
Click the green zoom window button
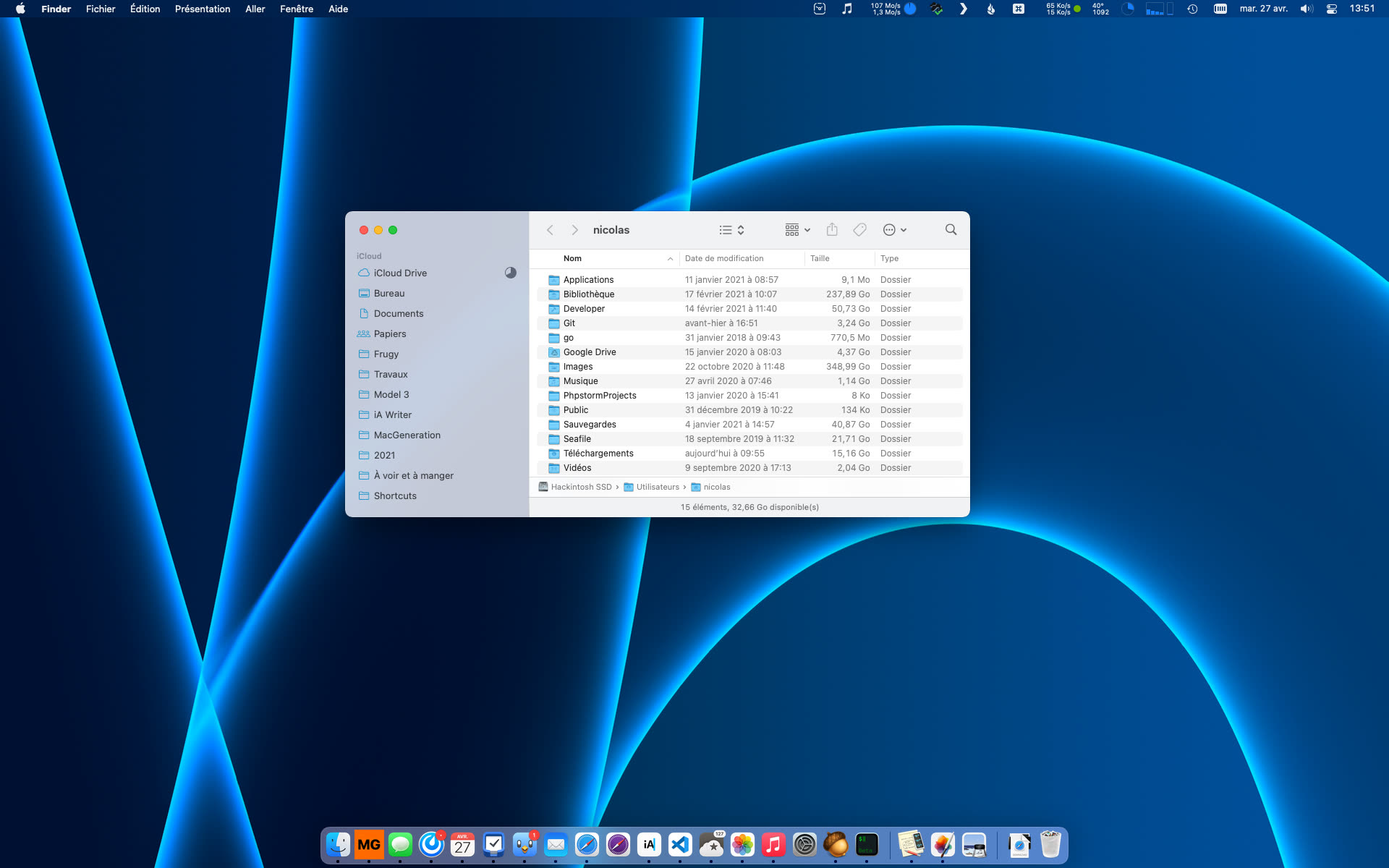[393, 230]
